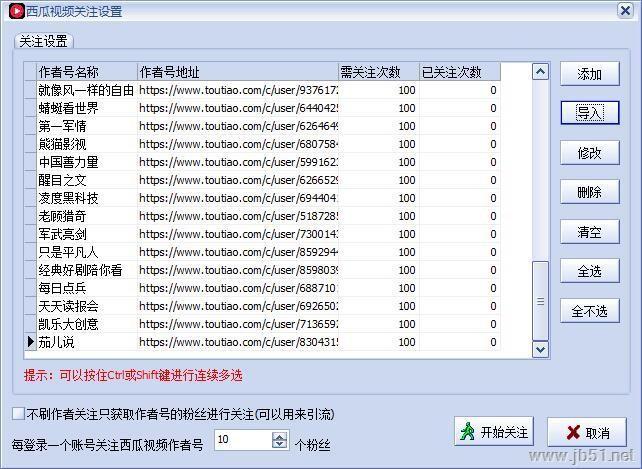642x469 pixels.
Task: Start following with 开始关注 button
Action: (494, 432)
